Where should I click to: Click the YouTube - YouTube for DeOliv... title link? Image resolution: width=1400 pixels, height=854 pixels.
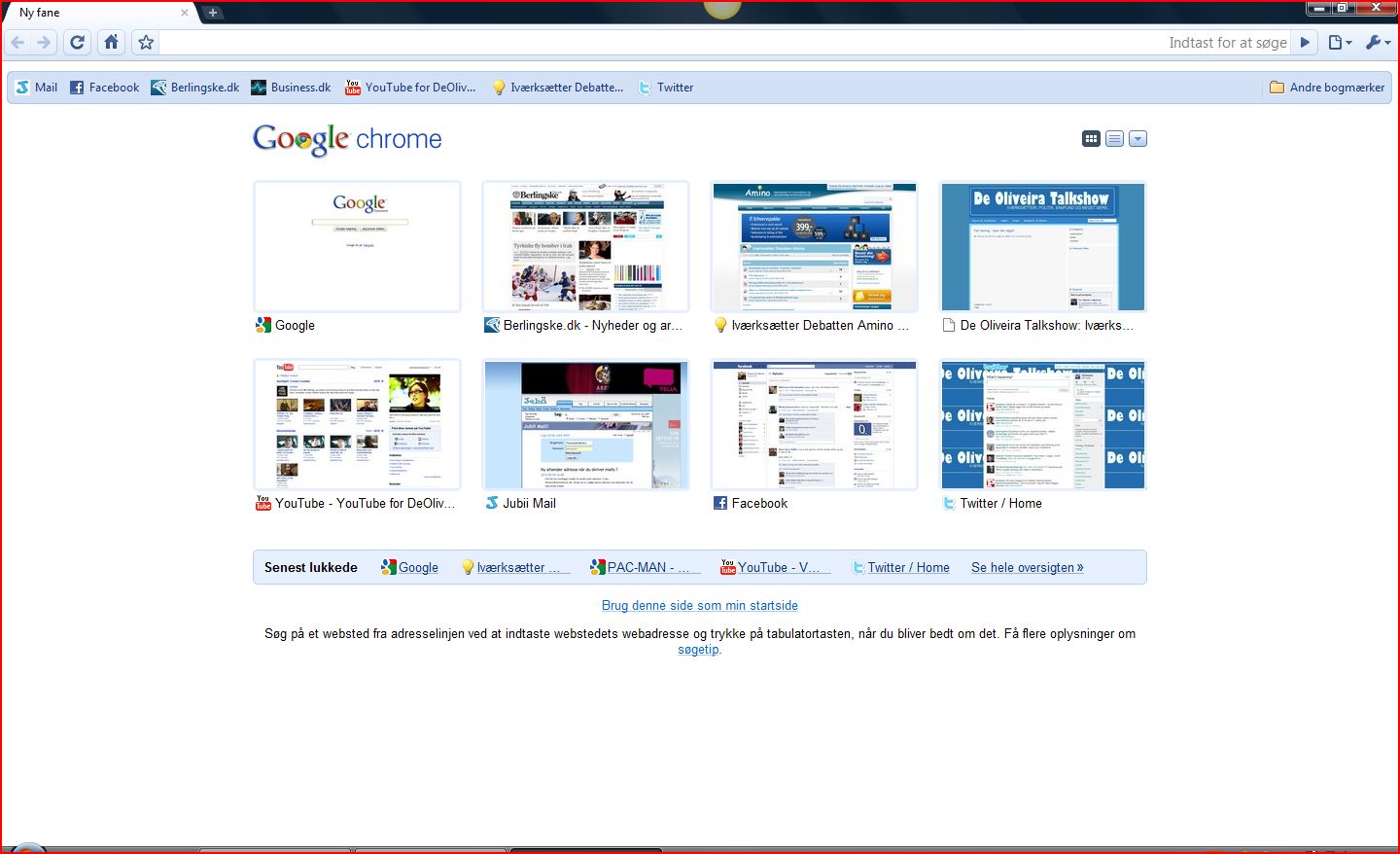366,504
